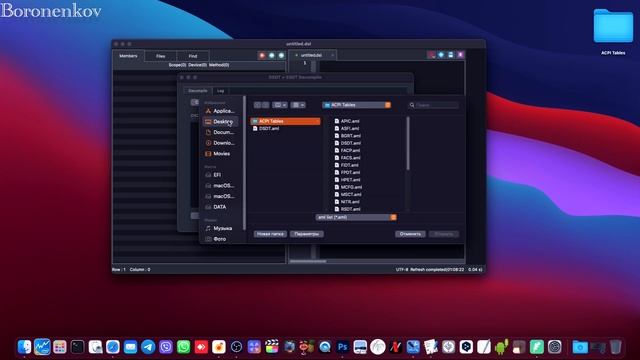Select the highlighted ACPI Tables folder row
Image resolution: width=640 pixels, height=360 pixels.
coord(285,121)
